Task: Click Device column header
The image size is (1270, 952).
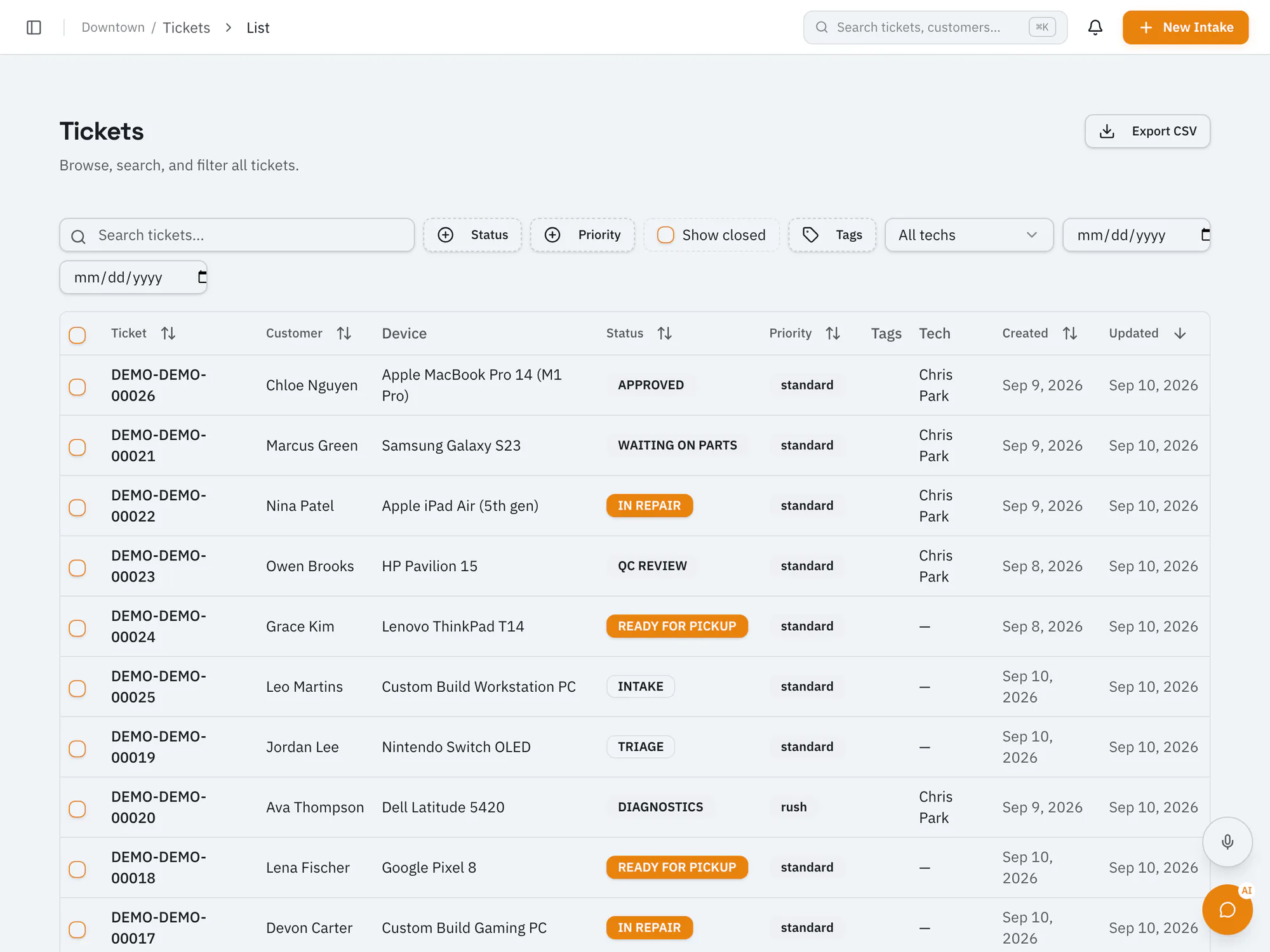Action: [404, 333]
